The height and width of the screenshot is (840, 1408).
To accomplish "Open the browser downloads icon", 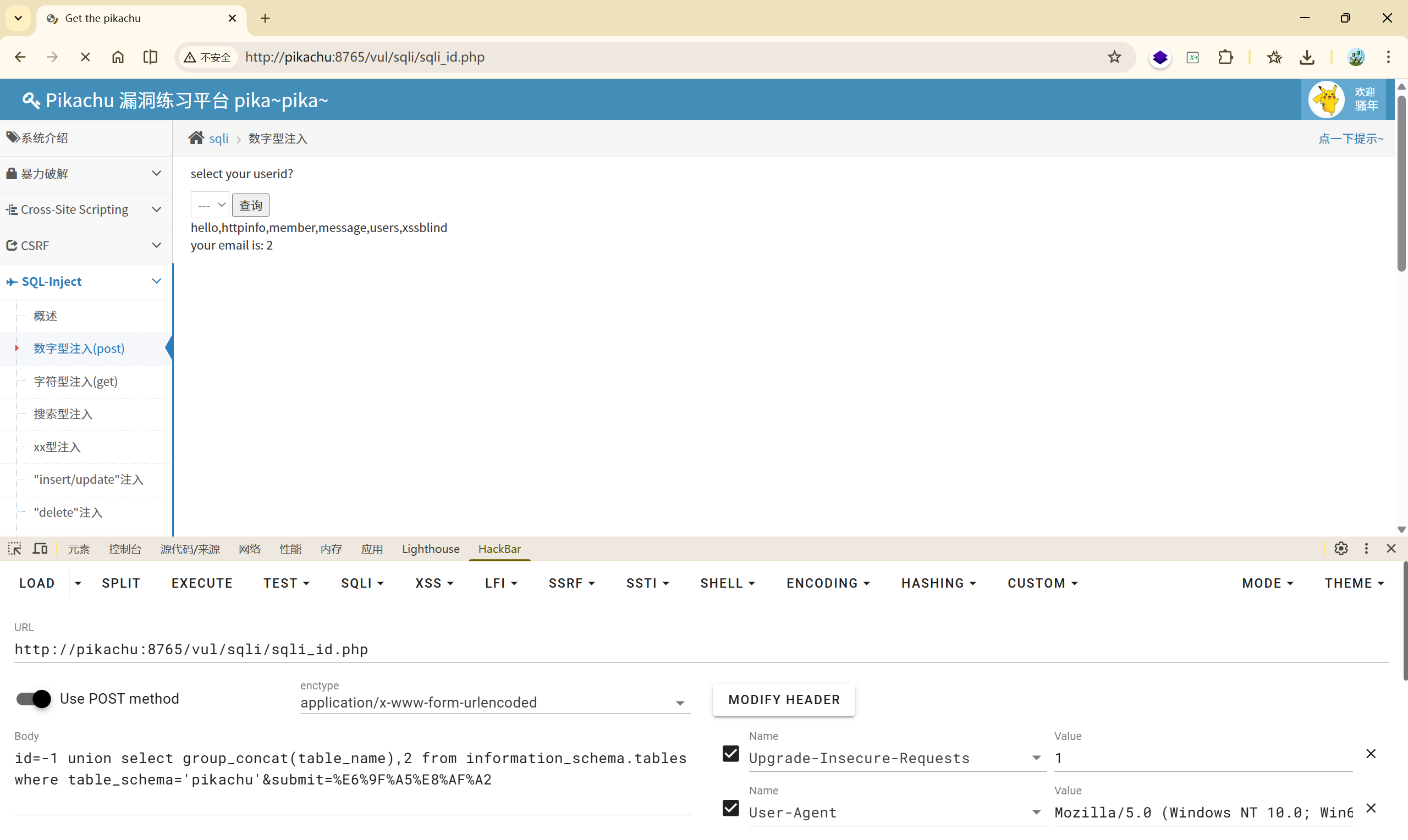I will [x=1307, y=57].
